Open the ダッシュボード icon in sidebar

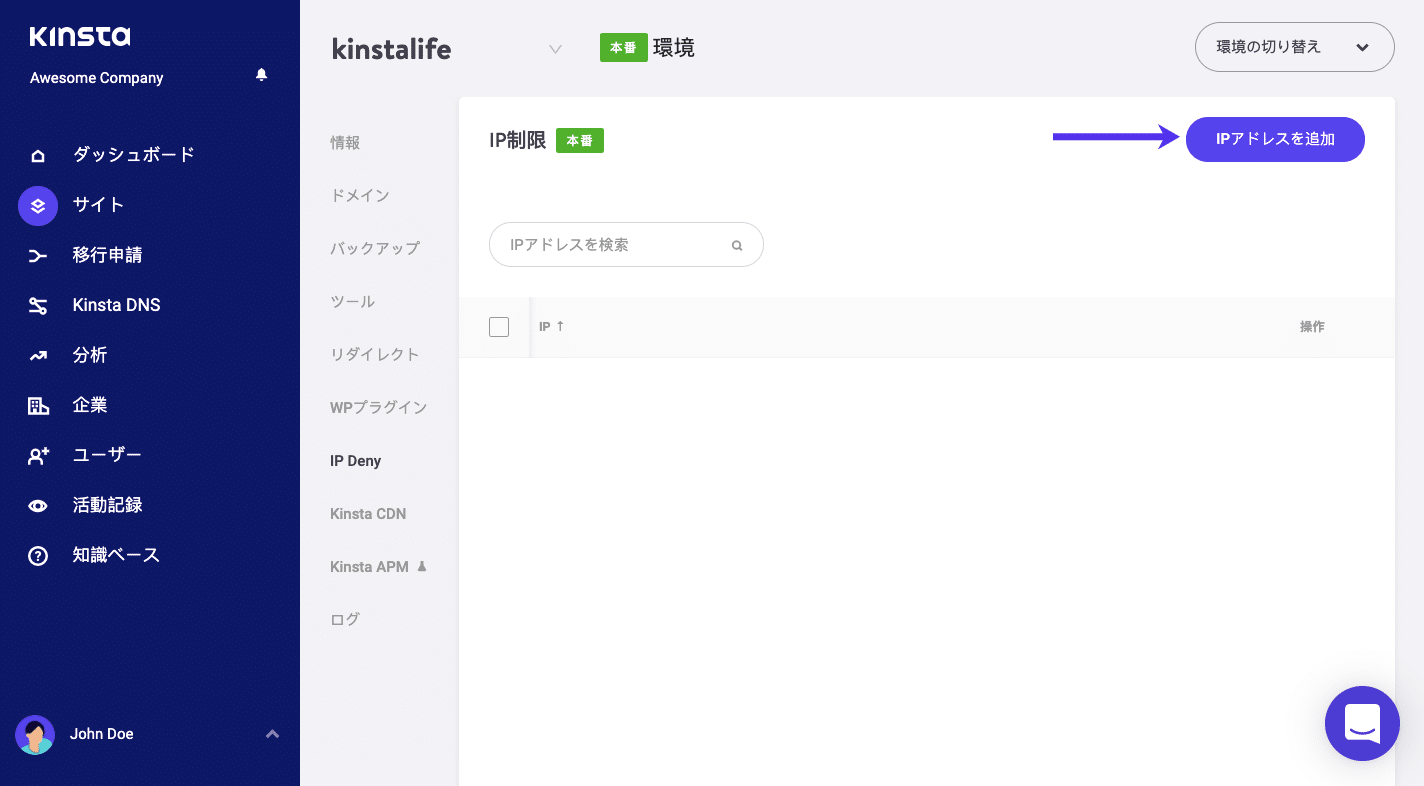[x=38, y=154]
